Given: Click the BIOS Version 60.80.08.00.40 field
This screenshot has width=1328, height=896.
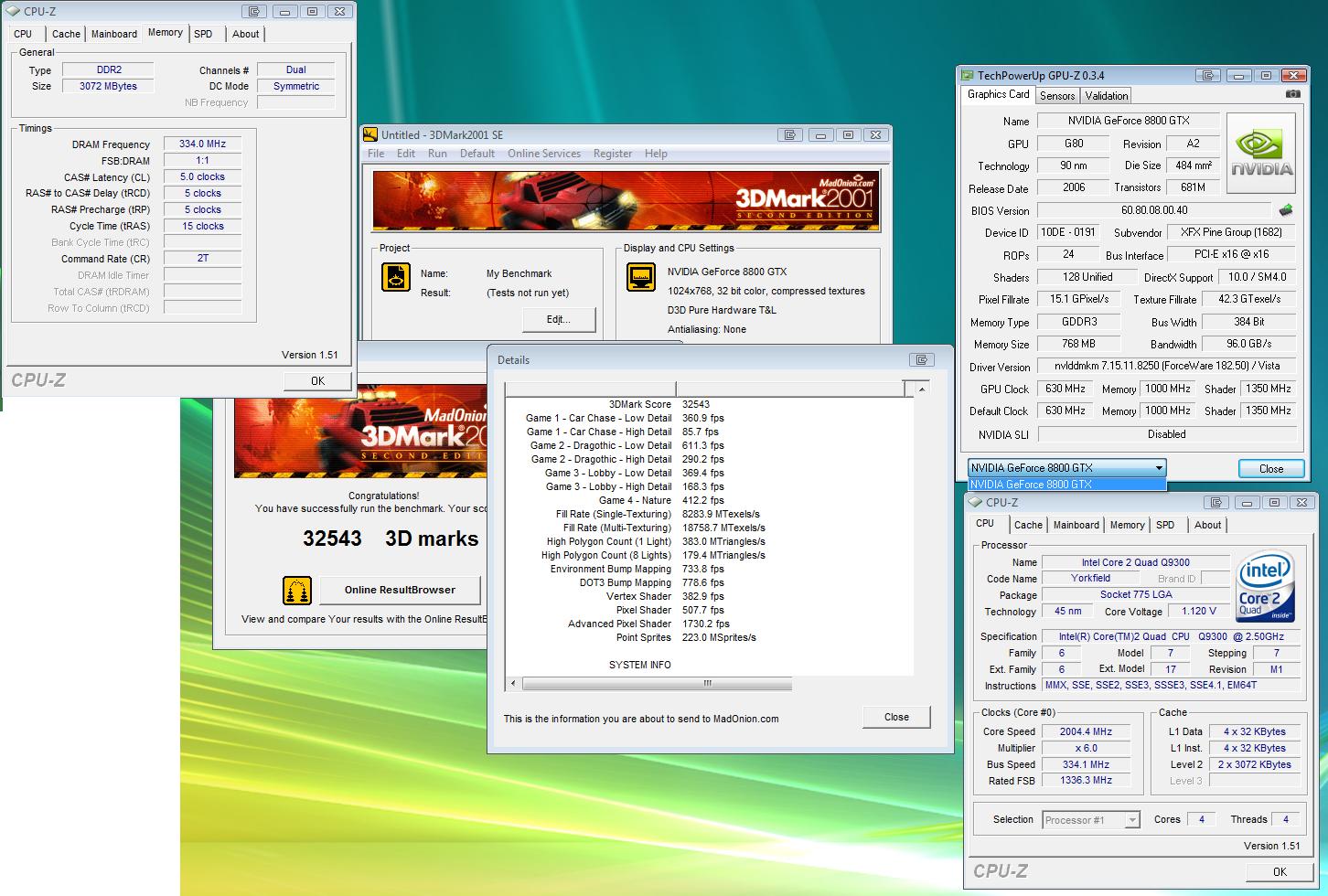Looking at the screenshot, I should [1154, 210].
